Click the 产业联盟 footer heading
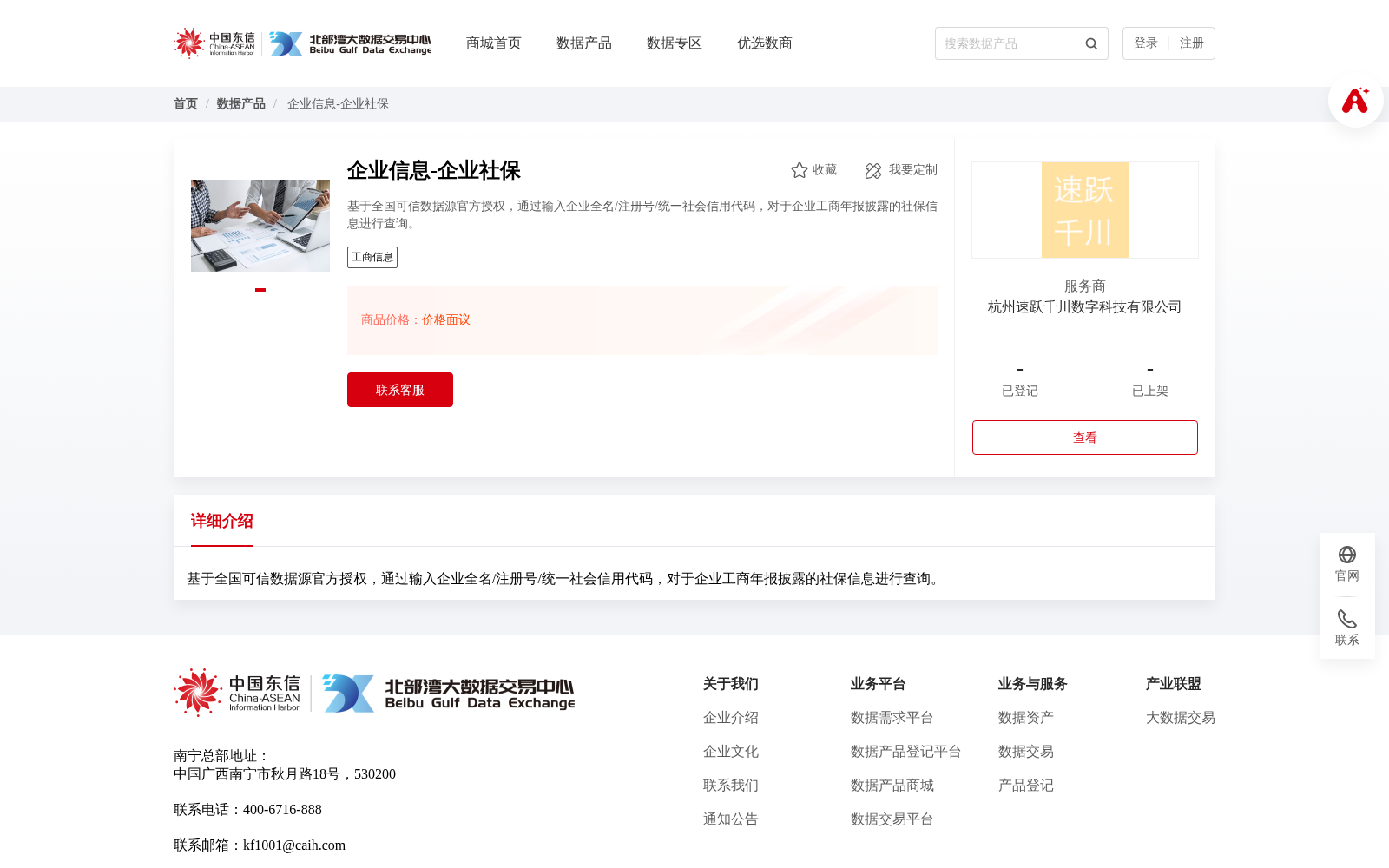This screenshot has width=1389, height=868. click(1174, 684)
